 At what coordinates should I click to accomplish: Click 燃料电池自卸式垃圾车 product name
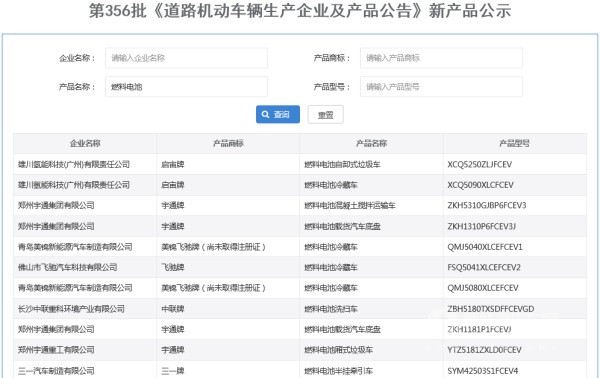pyautogui.click(x=342, y=165)
